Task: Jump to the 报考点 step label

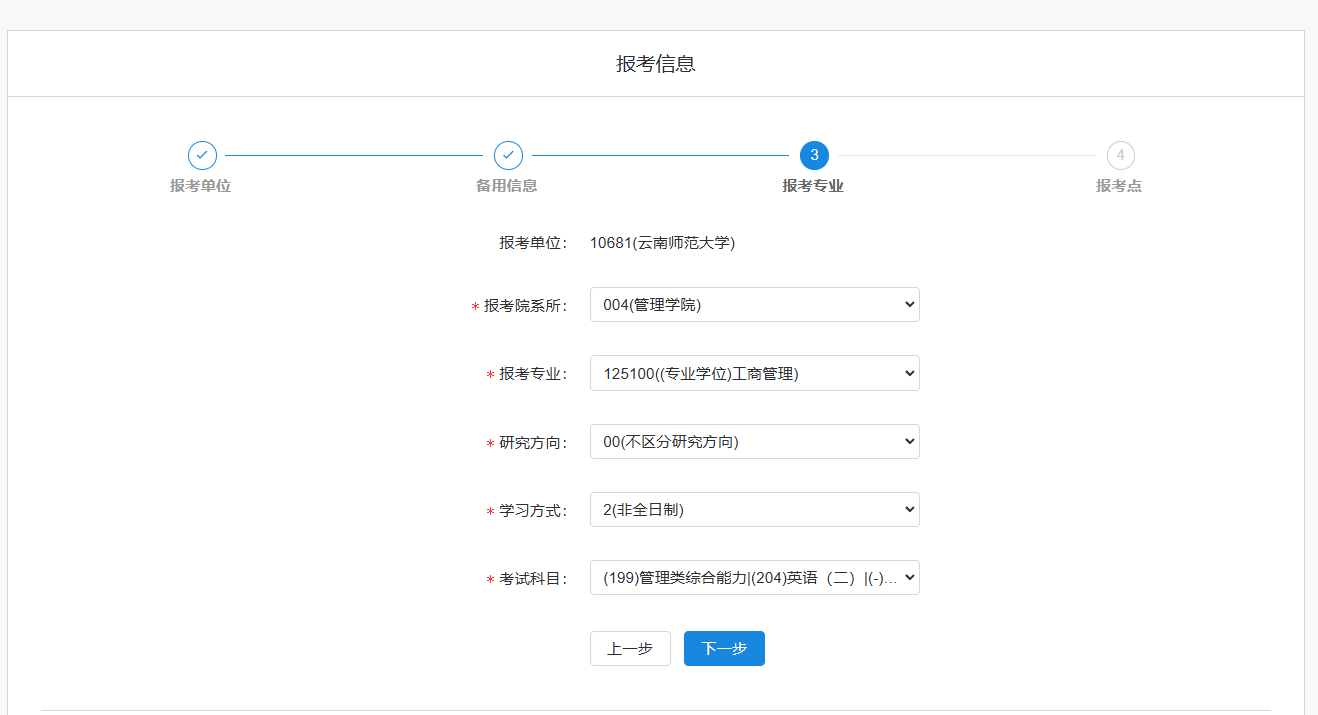Action: coord(1118,186)
